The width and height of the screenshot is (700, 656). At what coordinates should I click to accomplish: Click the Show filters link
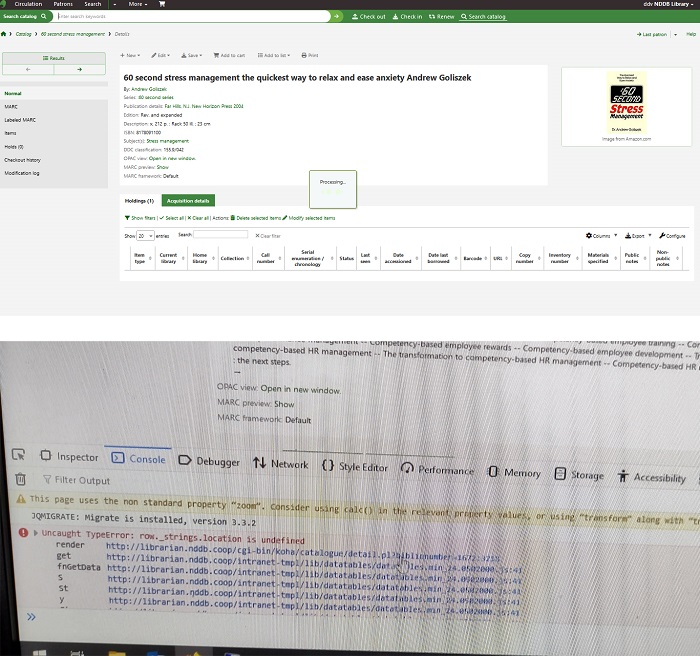coord(140,217)
